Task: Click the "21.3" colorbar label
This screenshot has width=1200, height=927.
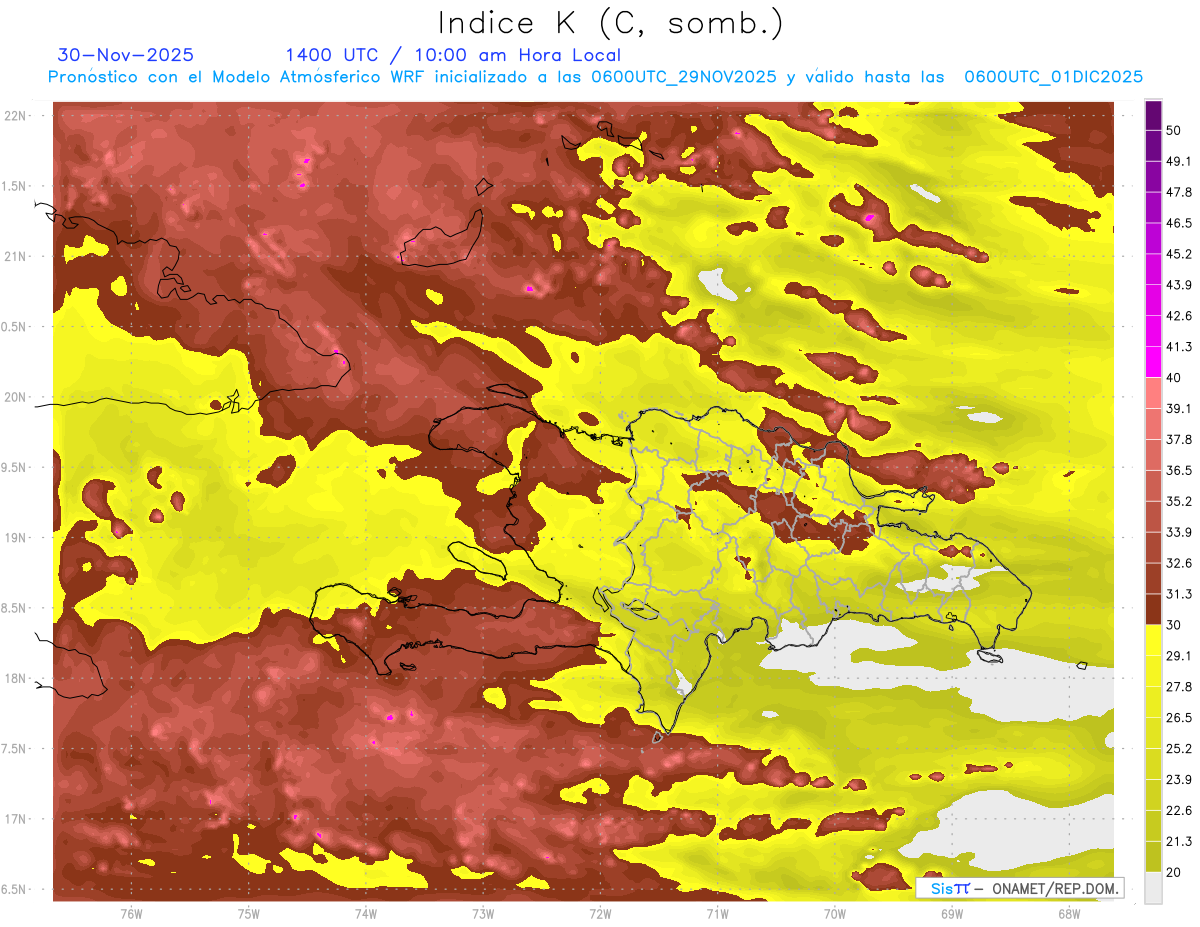Action: 1179,841
